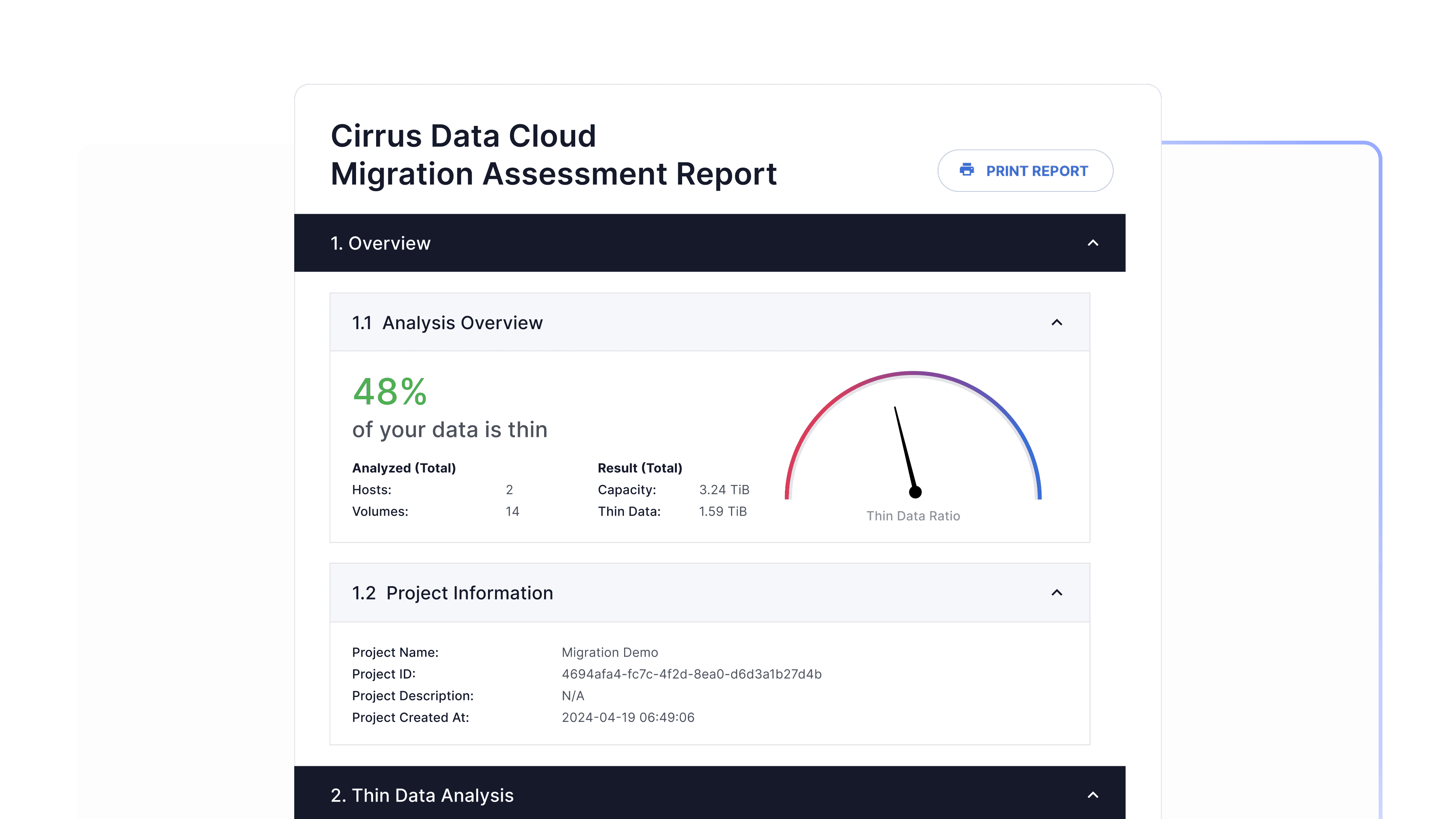Click the Project ID: label

coord(384,674)
